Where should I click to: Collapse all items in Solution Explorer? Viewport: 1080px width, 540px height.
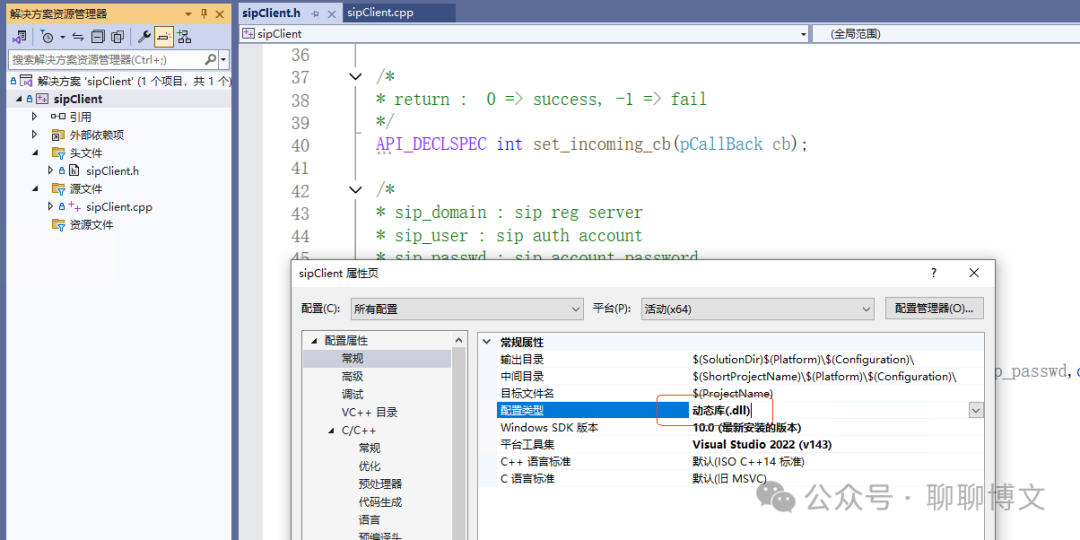98,37
